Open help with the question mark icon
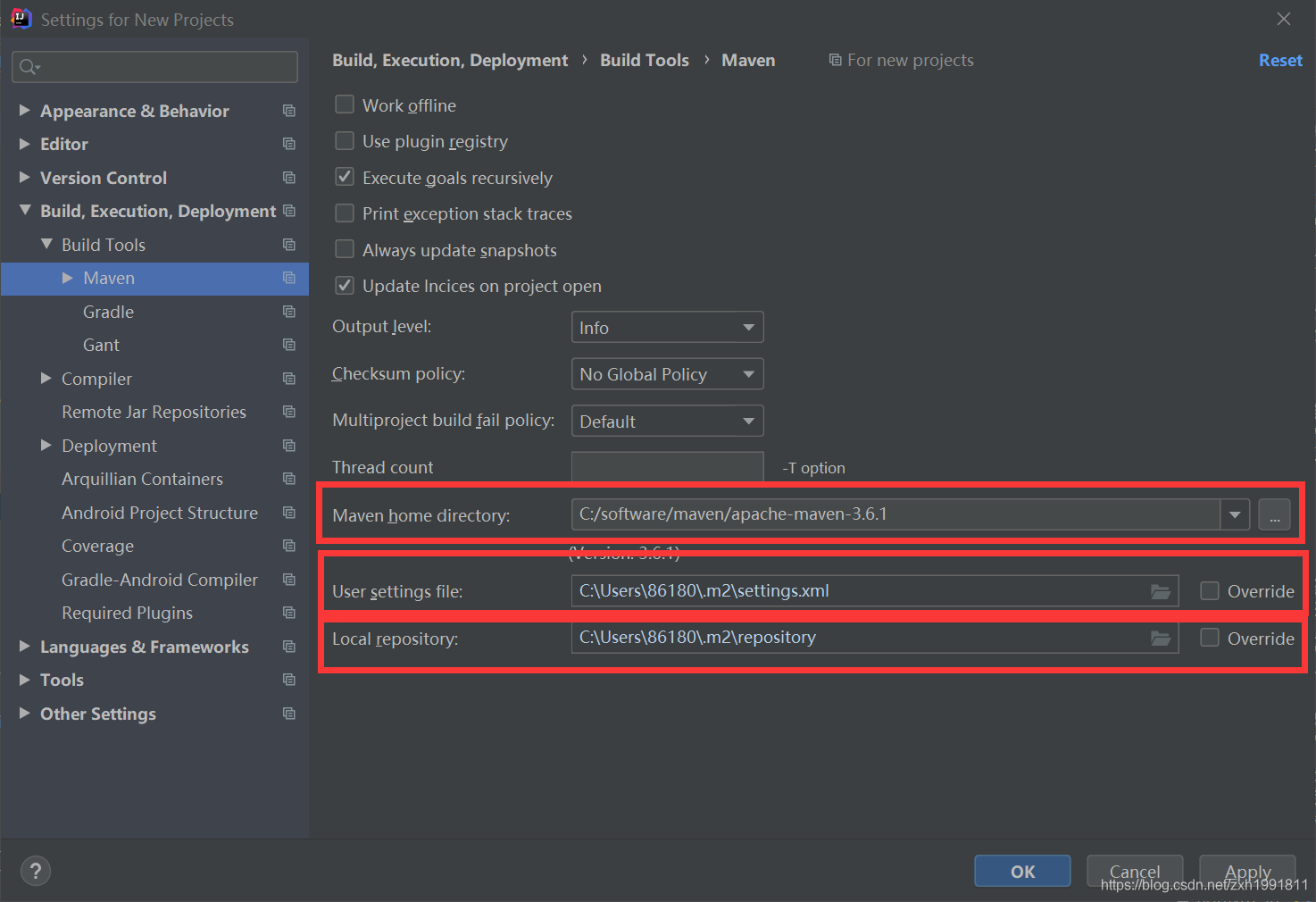1316x902 pixels. [x=36, y=871]
